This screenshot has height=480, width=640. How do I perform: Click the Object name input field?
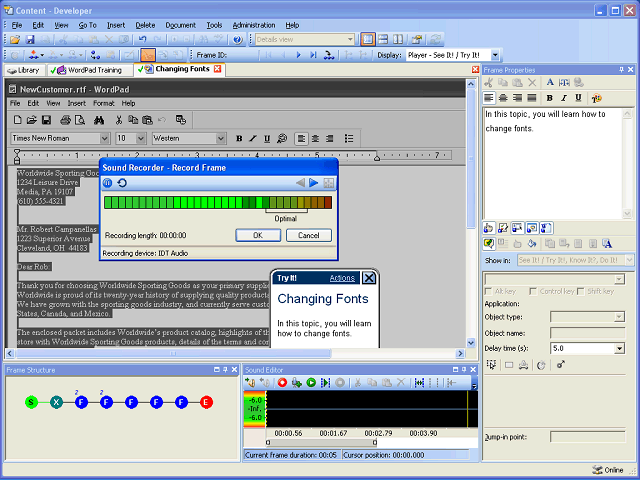click(x=587, y=333)
